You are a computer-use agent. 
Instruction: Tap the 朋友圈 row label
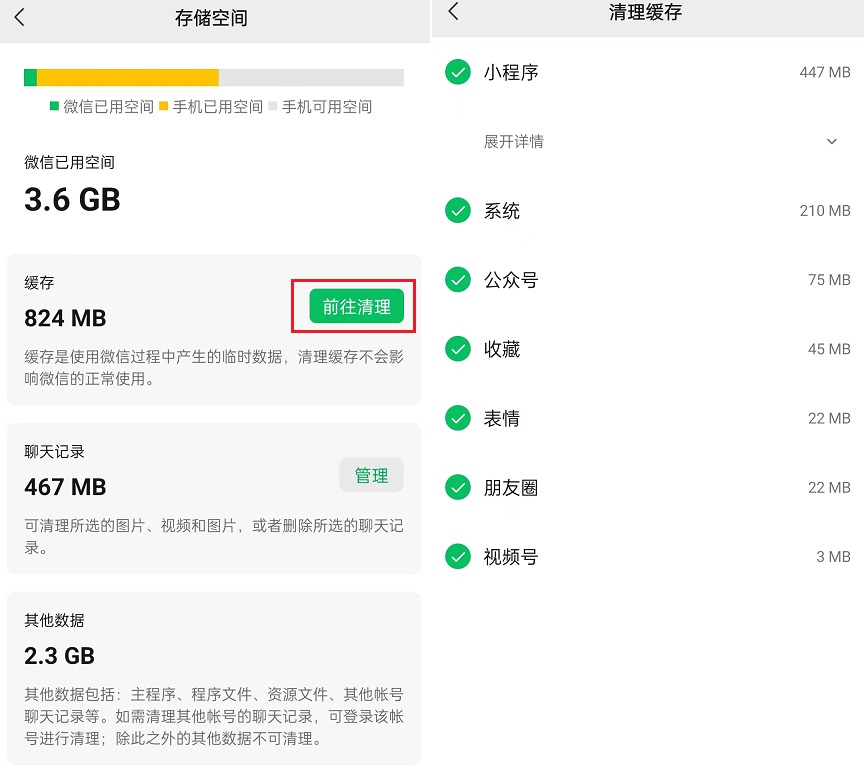[x=511, y=488]
